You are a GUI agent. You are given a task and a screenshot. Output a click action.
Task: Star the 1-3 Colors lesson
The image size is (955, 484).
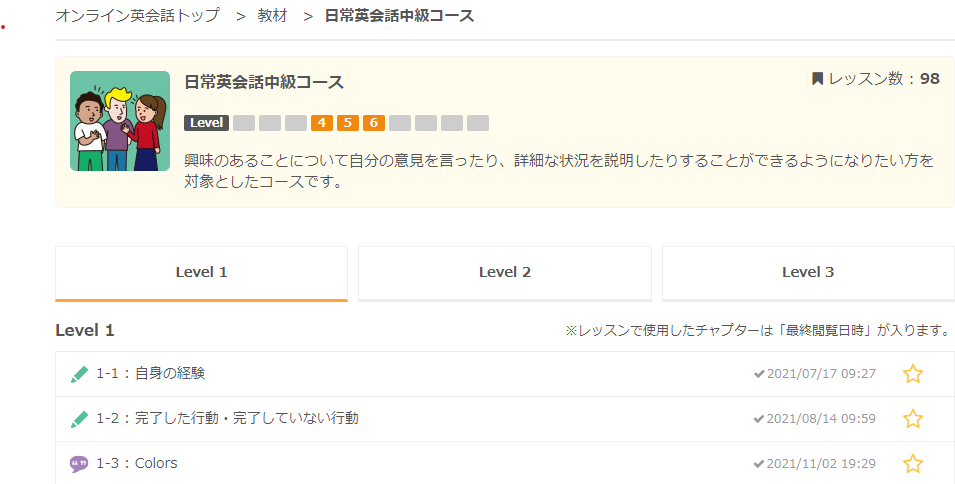(912, 464)
